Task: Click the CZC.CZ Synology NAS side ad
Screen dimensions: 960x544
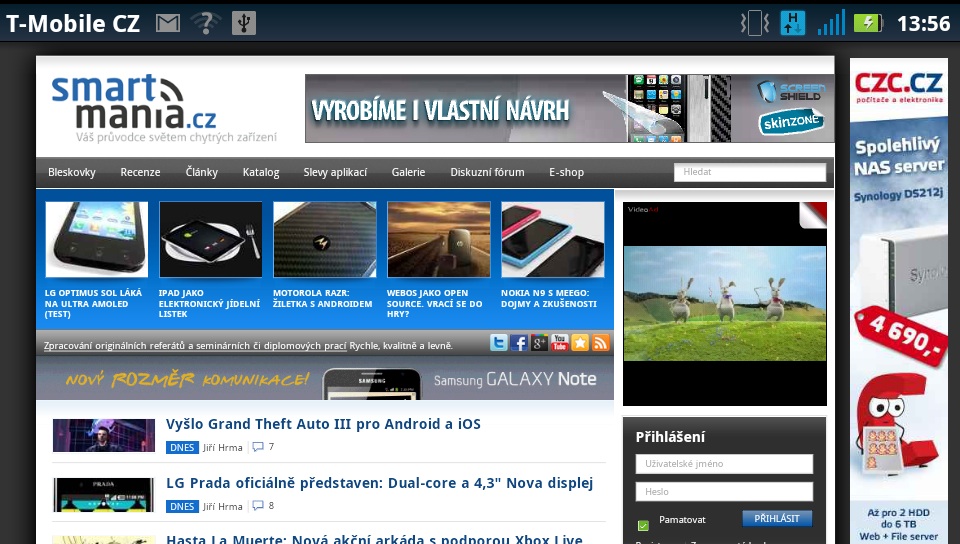Action: click(899, 301)
